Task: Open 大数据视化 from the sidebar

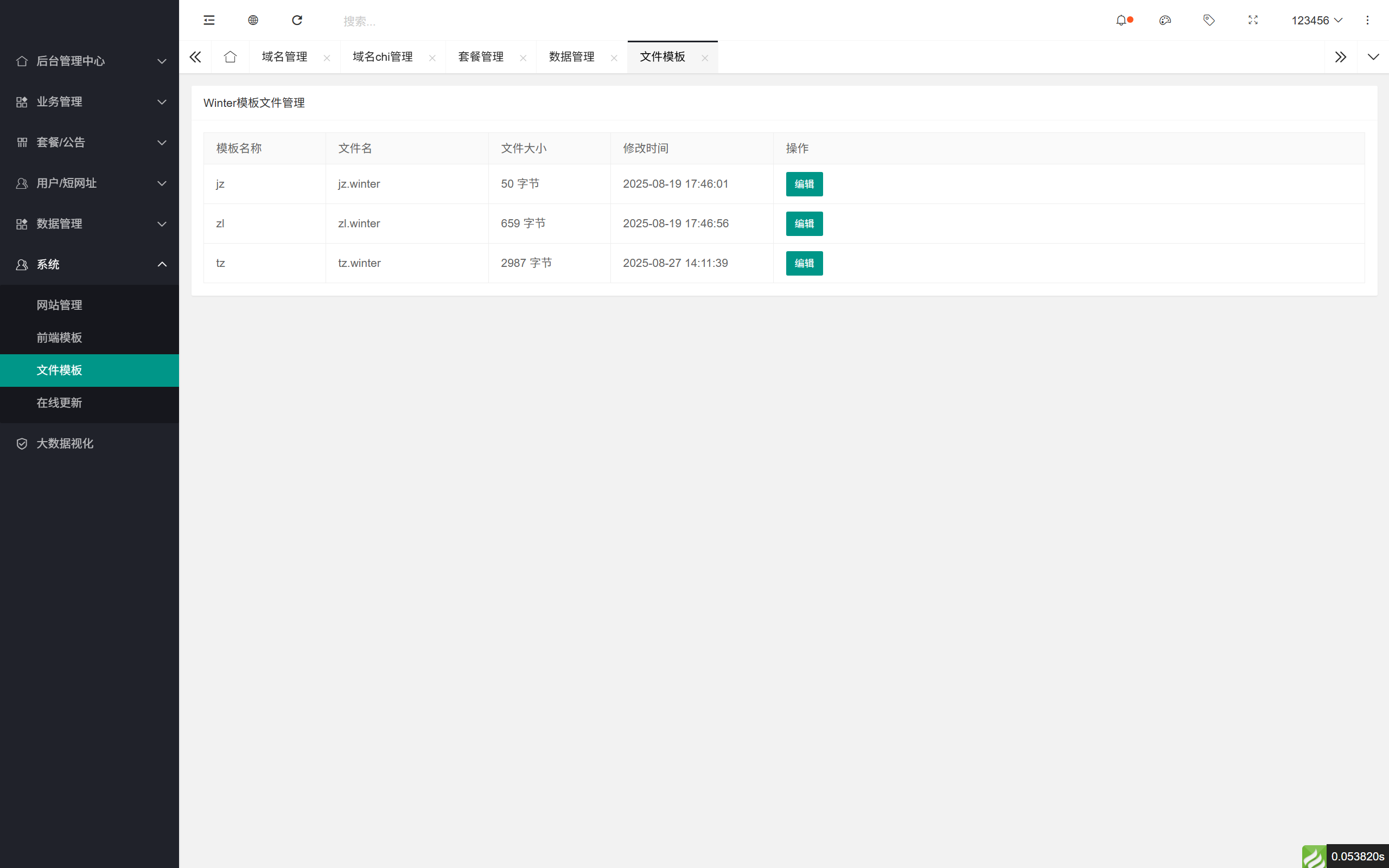Action: pos(66,443)
